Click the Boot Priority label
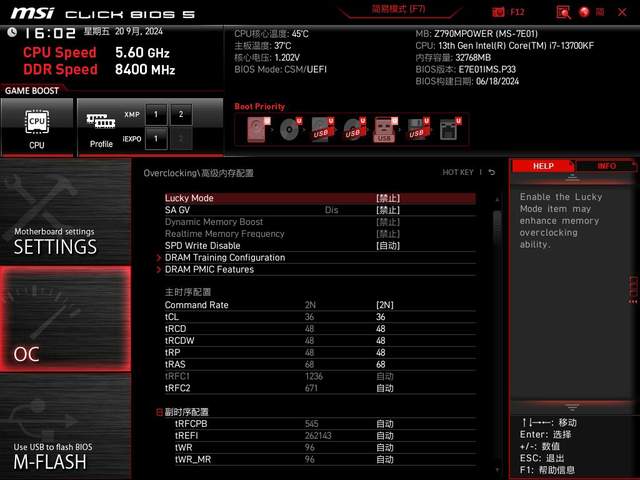Screen dimensions: 640x480 (x=260, y=107)
